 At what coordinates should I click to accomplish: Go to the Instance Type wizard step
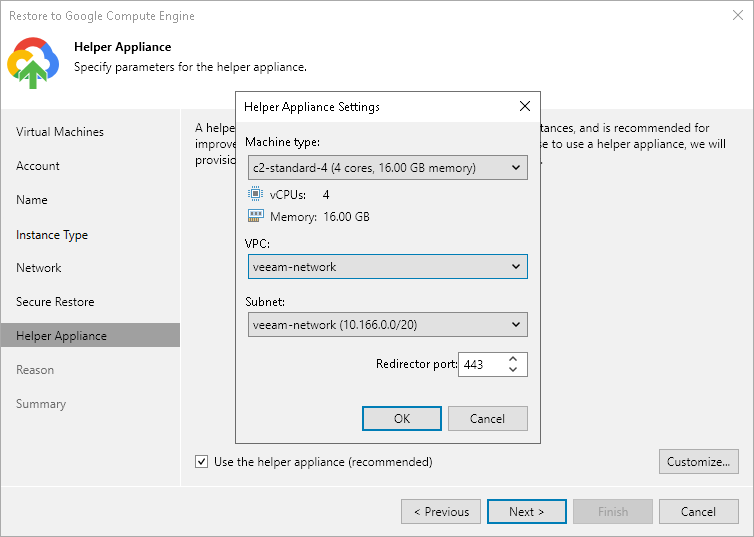(52, 235)
